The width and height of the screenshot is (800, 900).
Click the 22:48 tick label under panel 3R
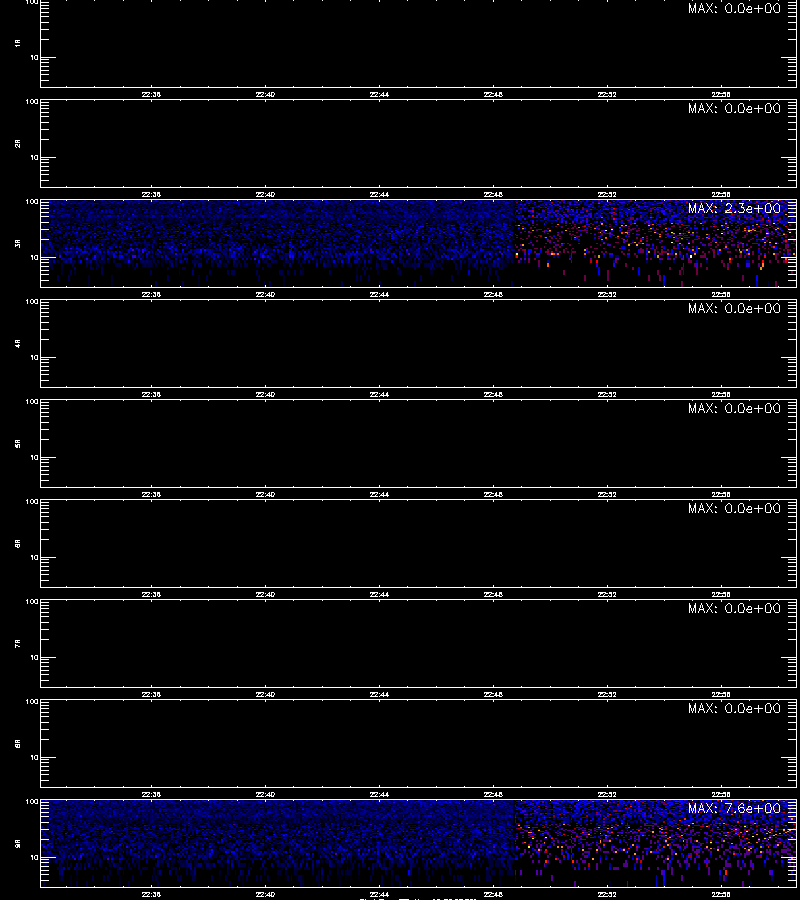click(x=493, y=294)
